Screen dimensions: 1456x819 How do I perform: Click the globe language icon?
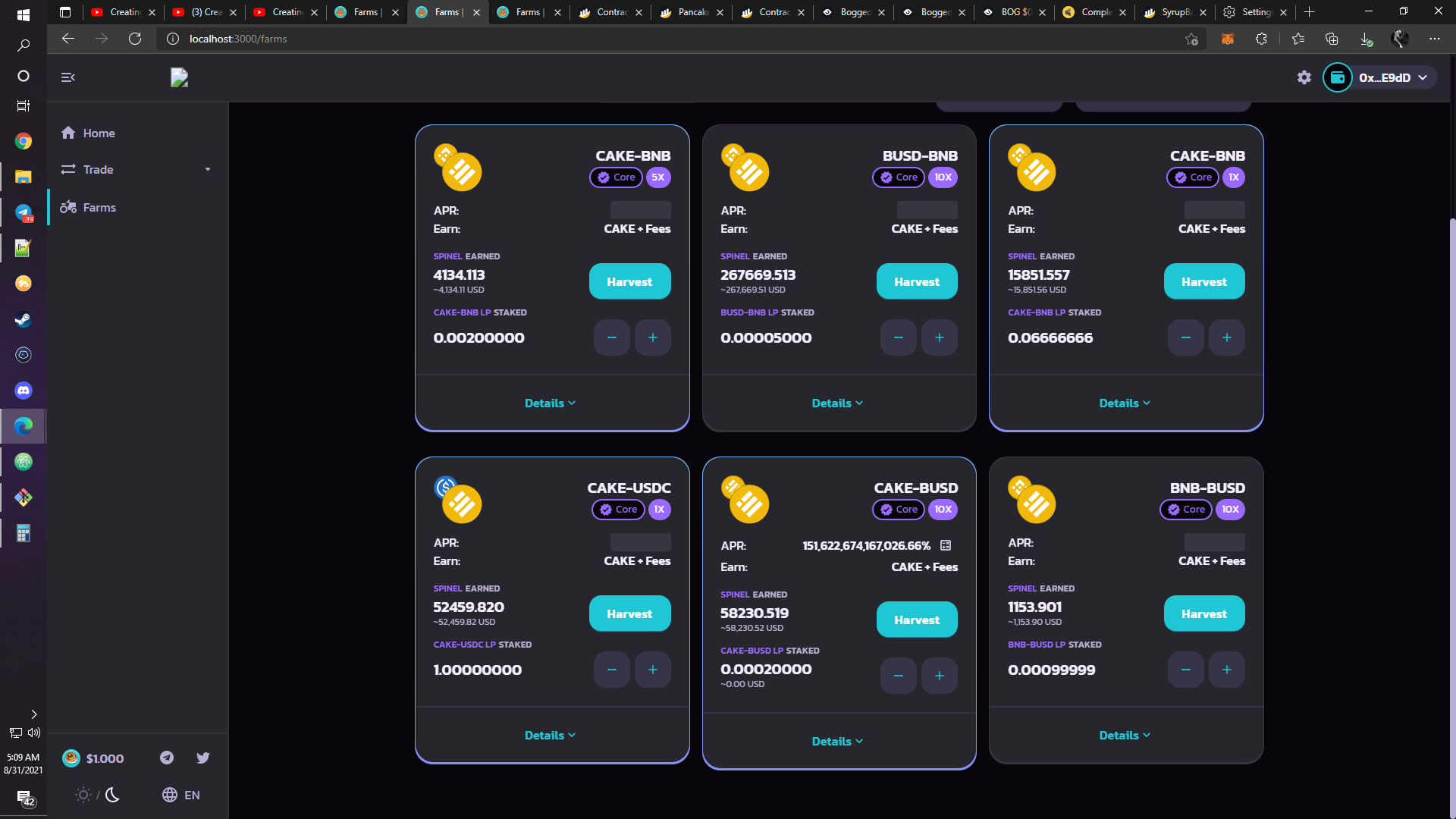tap(169, 795)
